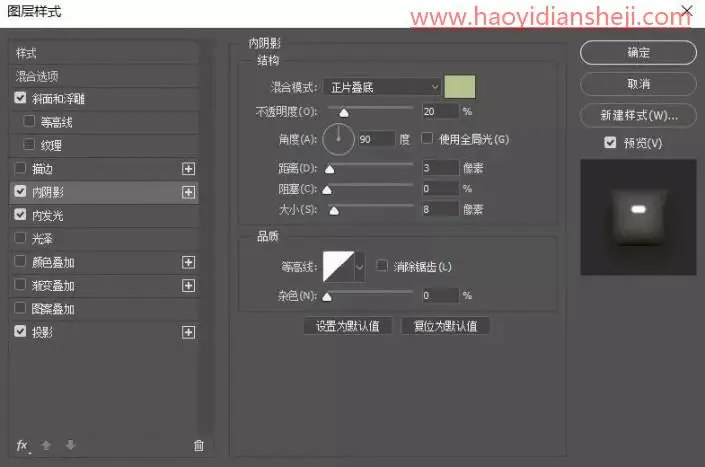
Task: Add another 内阴影 effect with plus icon
Action: (188, 192)
